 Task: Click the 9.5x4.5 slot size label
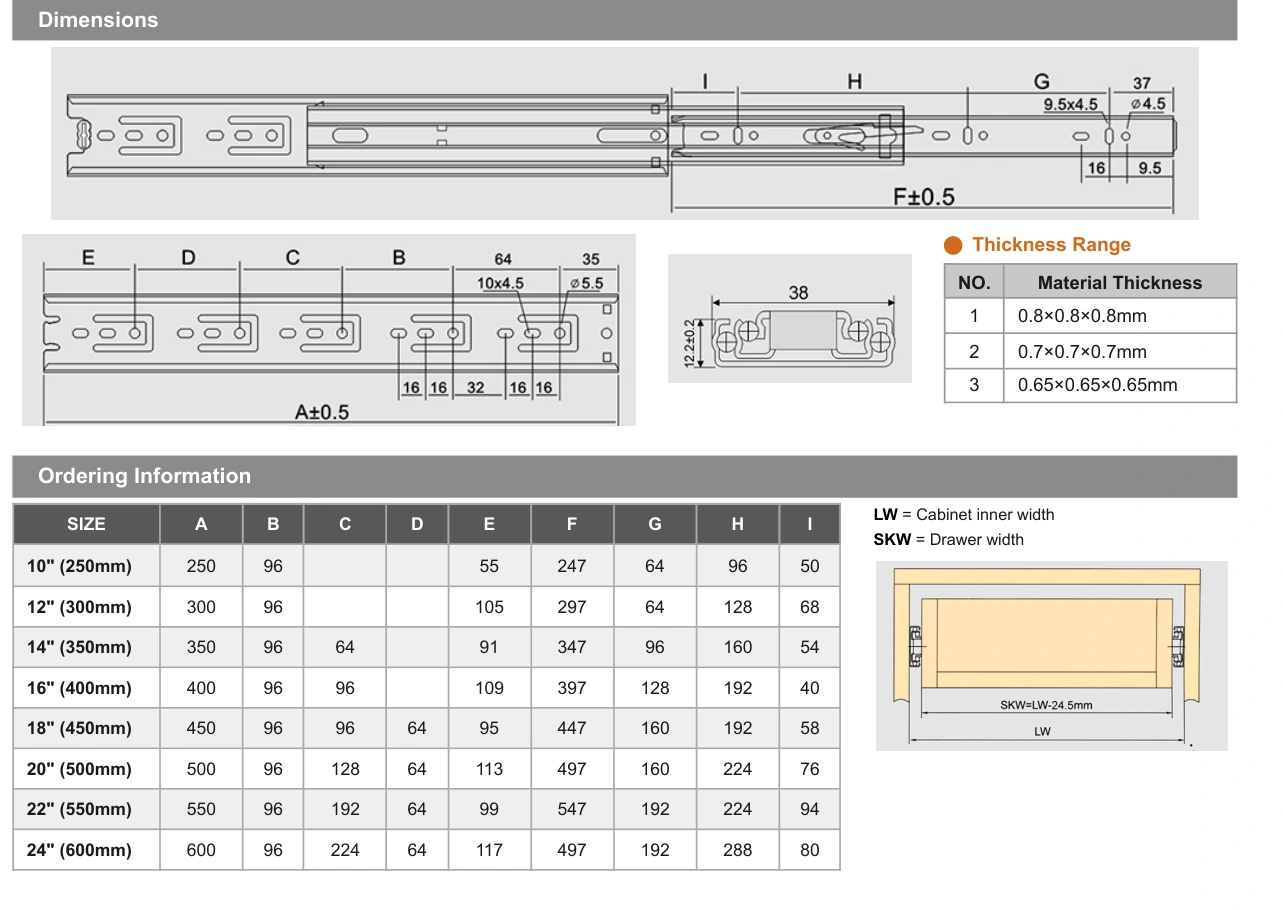point(1070,105)
